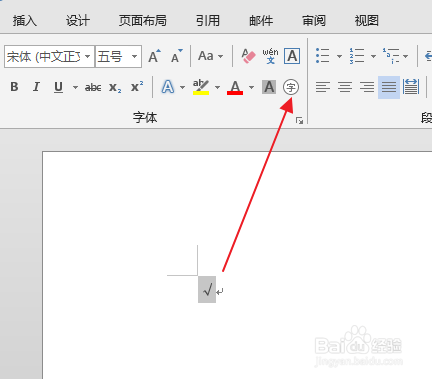
Task: Open highlight color dropdown arrow
Action: pos(217,87)
